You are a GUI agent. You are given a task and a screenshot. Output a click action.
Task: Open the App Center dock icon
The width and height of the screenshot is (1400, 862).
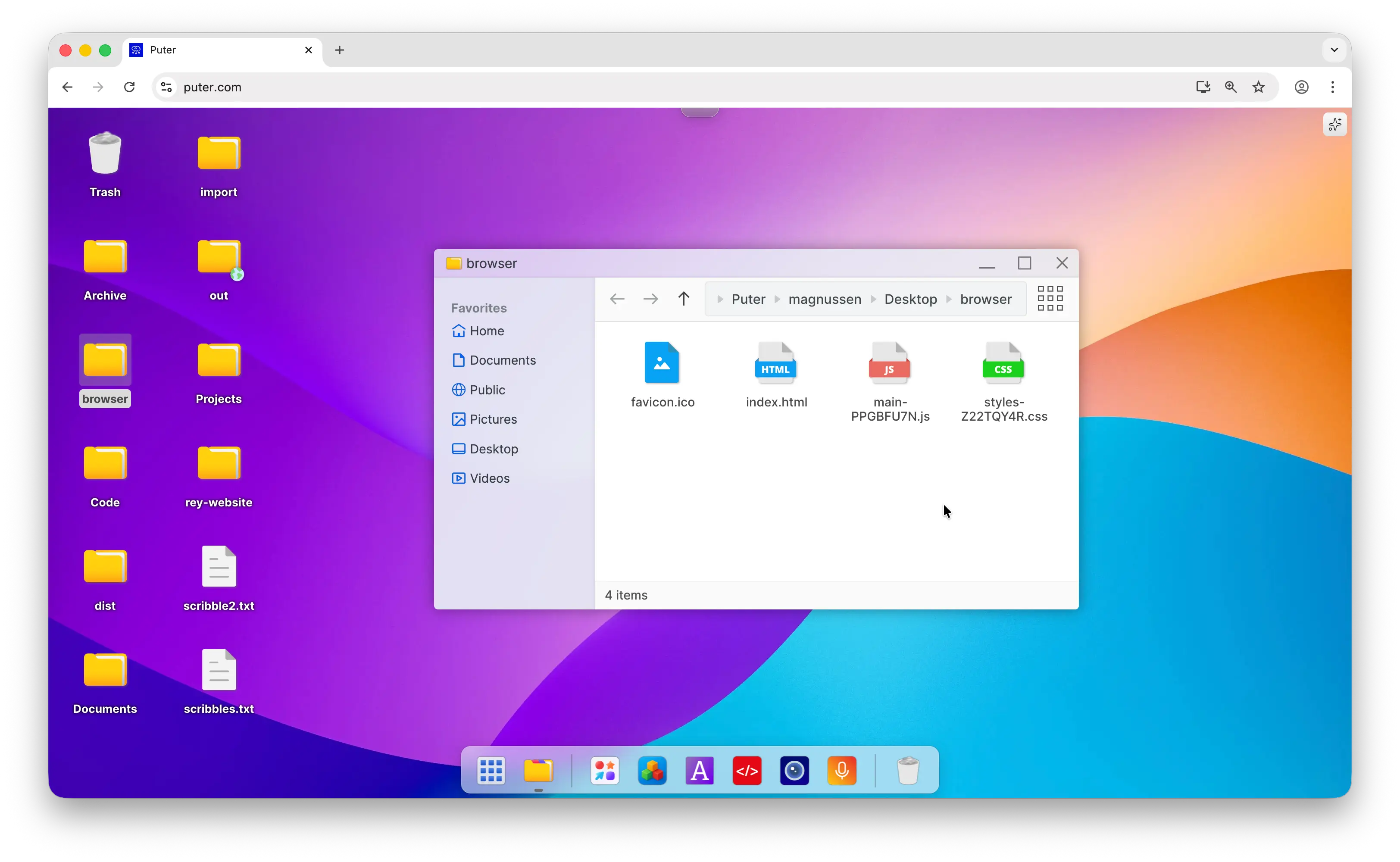click(605, 771)
